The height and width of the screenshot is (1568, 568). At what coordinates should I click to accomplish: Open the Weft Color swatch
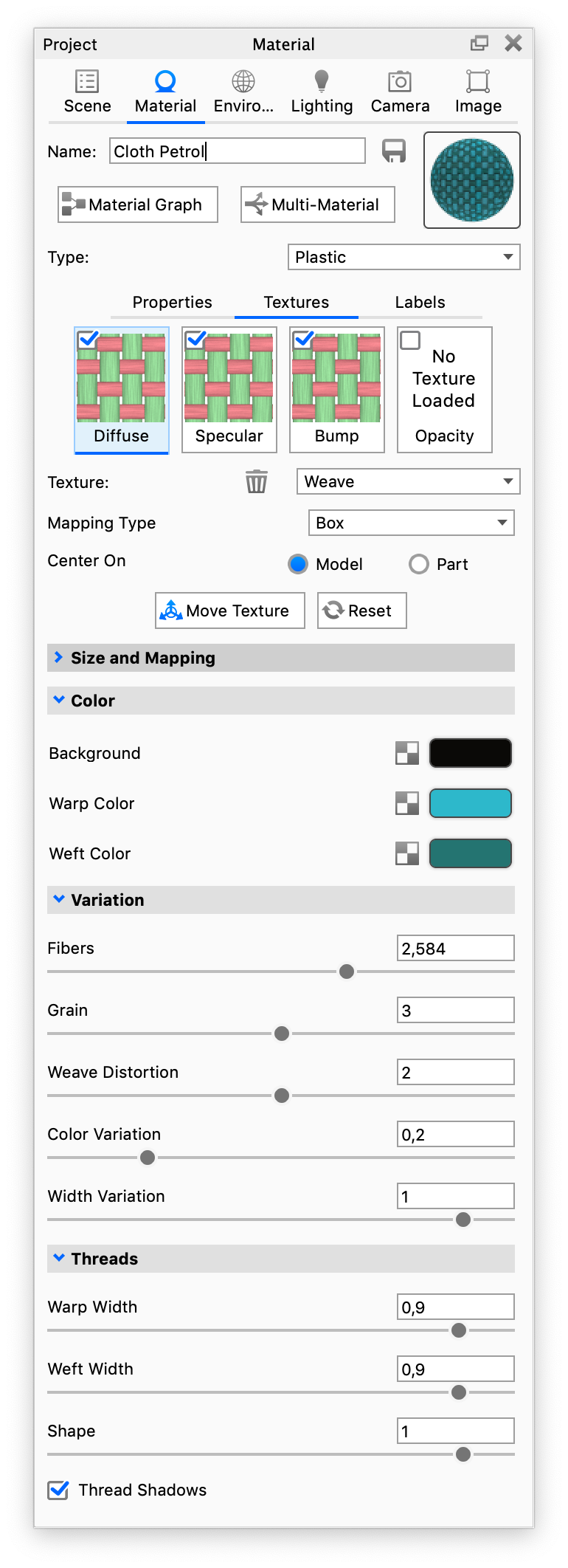coord(470,853)
